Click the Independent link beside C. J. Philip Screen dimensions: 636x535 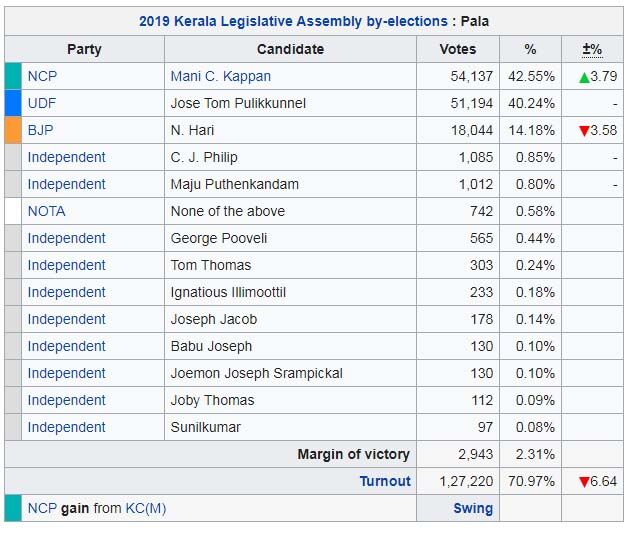point(66,157)
